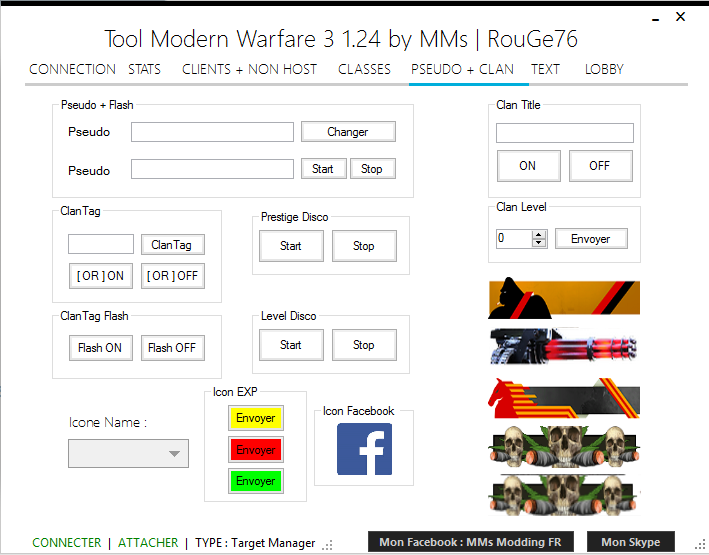Click the second Pseudo flash input field
The width and height of the screenshot is (709, 555).
[212, 169]
